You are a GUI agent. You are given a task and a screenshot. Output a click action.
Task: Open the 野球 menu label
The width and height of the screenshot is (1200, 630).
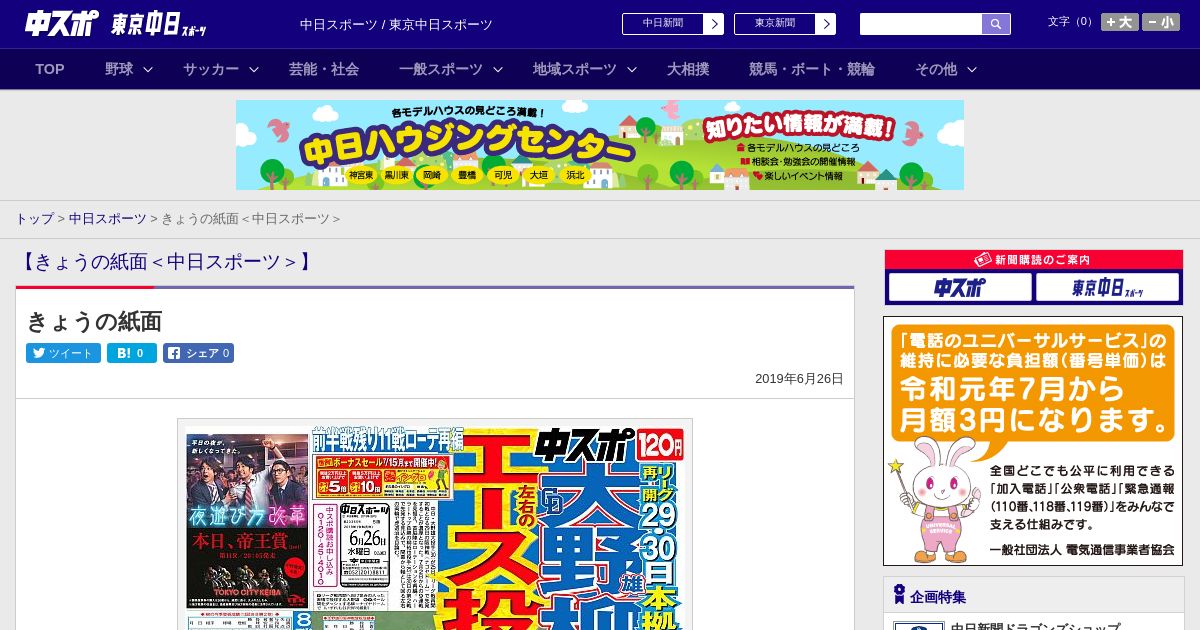pyautogui.click(x=119, y=69)
